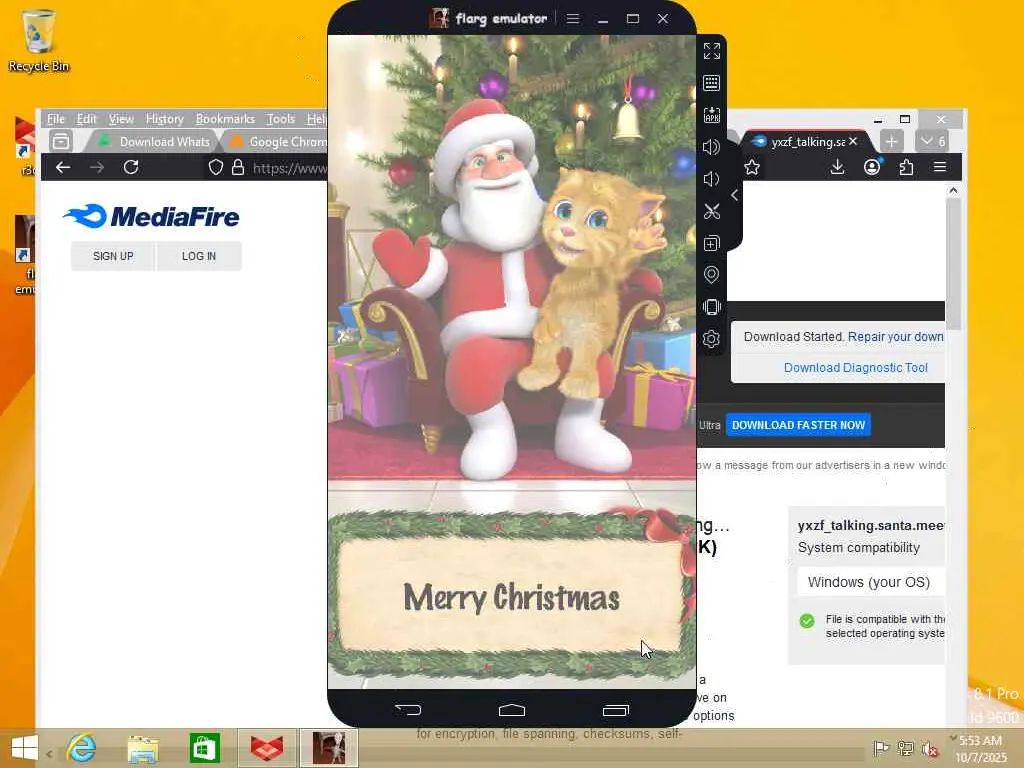The image size is (1024, 768).
Task: Open multi-instance plus icon in emulator sidebar
Action: coord(711,243)
